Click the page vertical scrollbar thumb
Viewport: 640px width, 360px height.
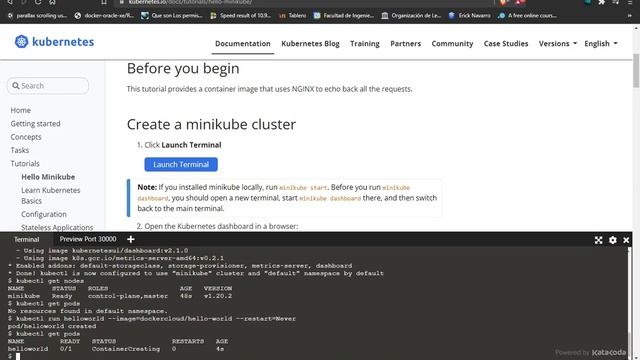[636, 70]
